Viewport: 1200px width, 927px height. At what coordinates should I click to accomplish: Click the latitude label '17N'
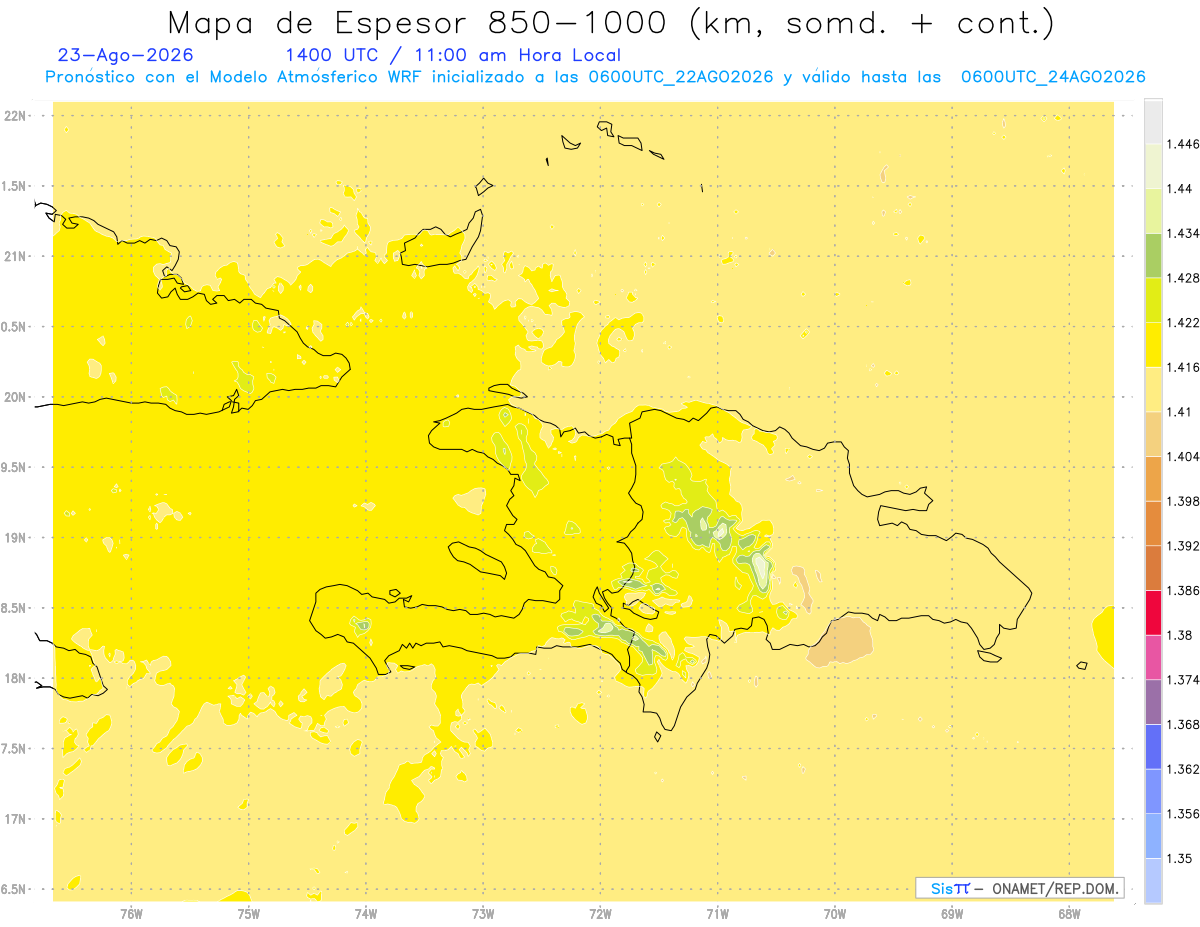point(15,819)
